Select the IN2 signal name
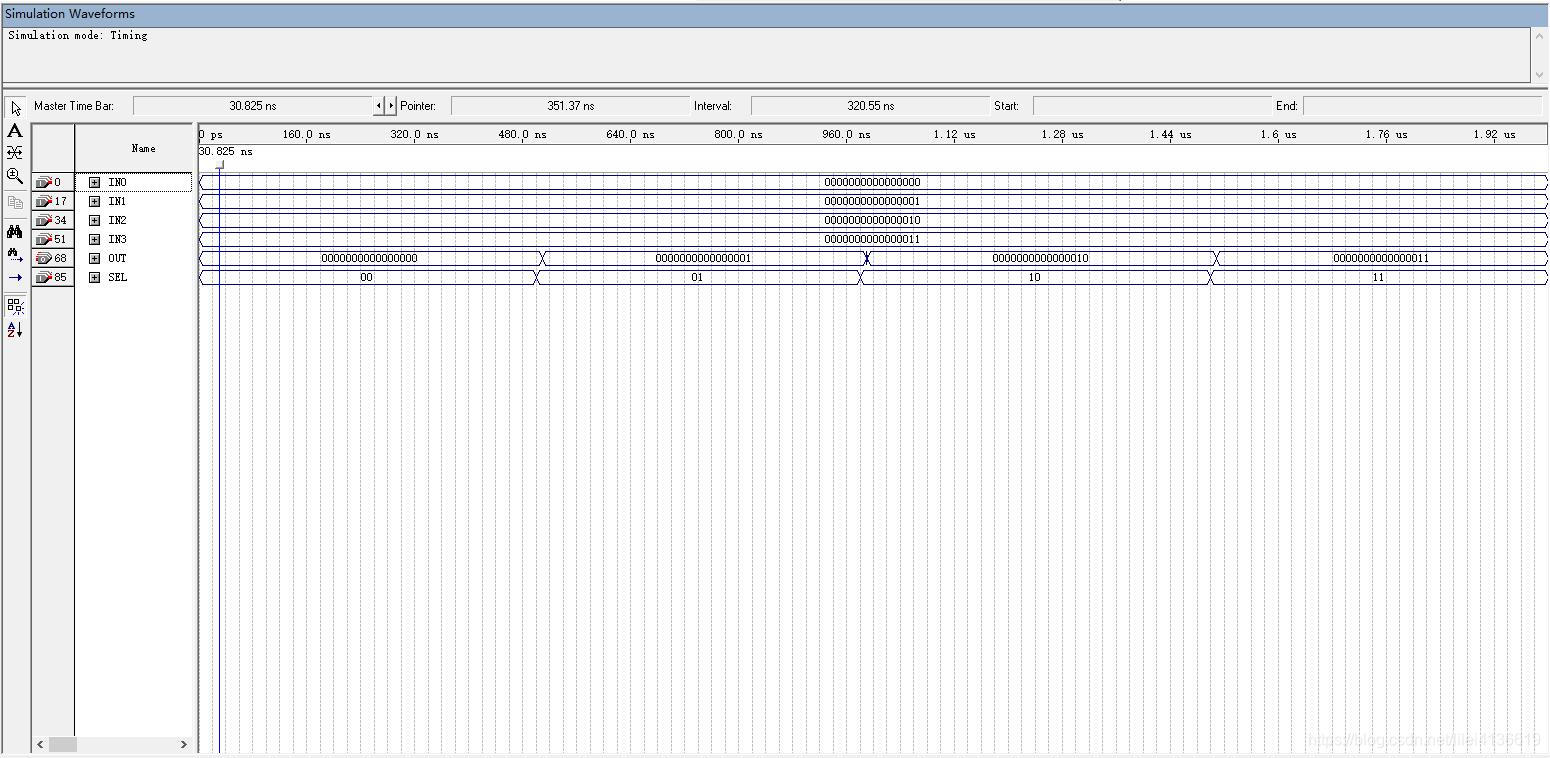Image resolution: width=1550 pixels, height=758 pixels. pyautogui.click(x=117, y=220)
